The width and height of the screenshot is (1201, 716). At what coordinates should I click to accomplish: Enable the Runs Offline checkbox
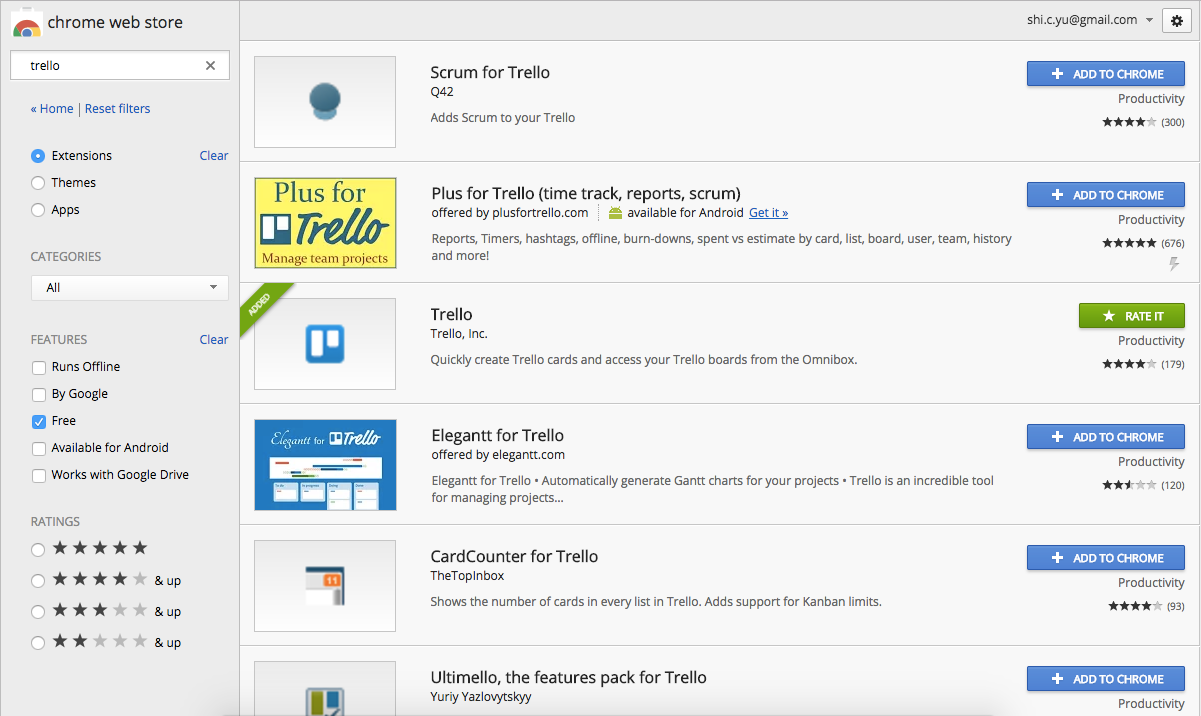pyautogui.click(x=39, y=367)
